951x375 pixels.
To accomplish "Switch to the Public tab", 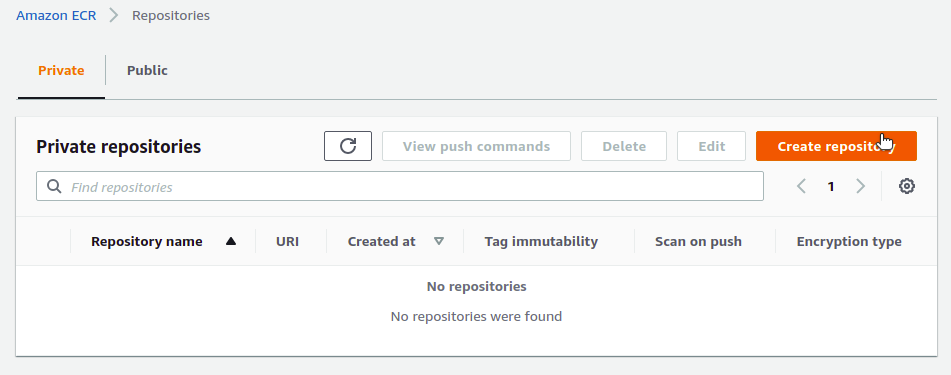I will point(147,70).
